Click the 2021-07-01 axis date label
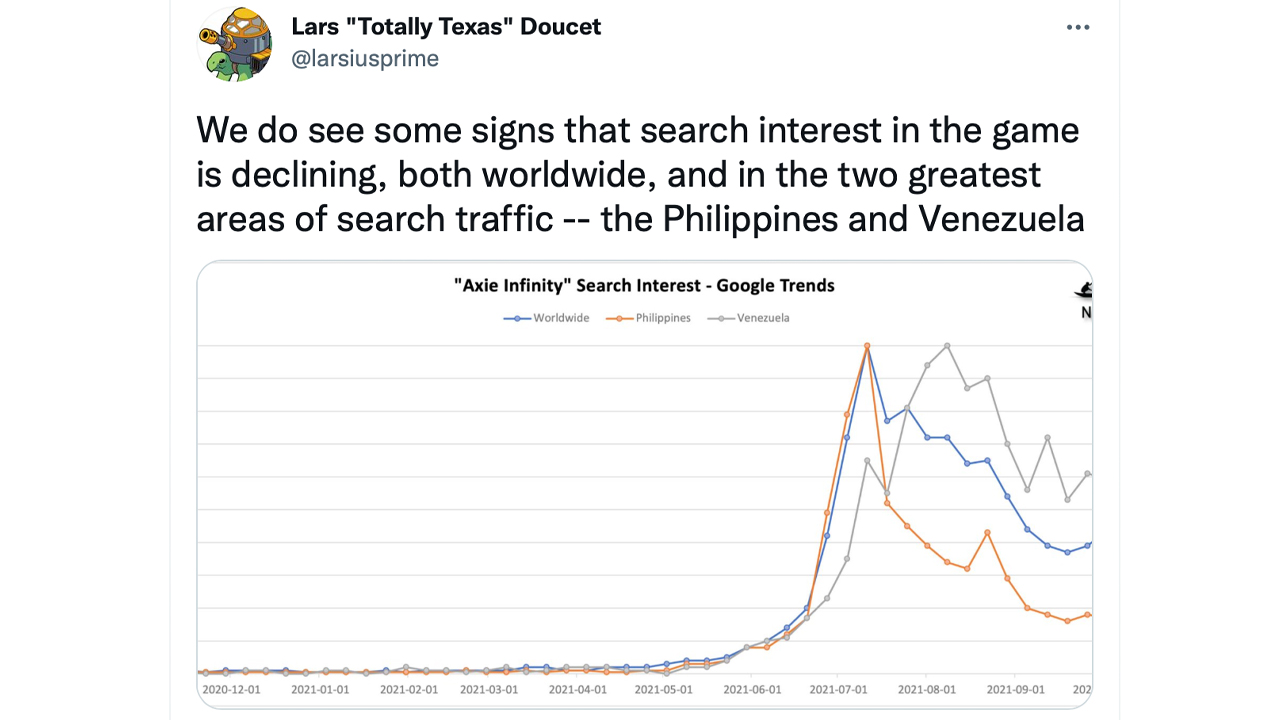1280x720 pixels. point(838,689)
